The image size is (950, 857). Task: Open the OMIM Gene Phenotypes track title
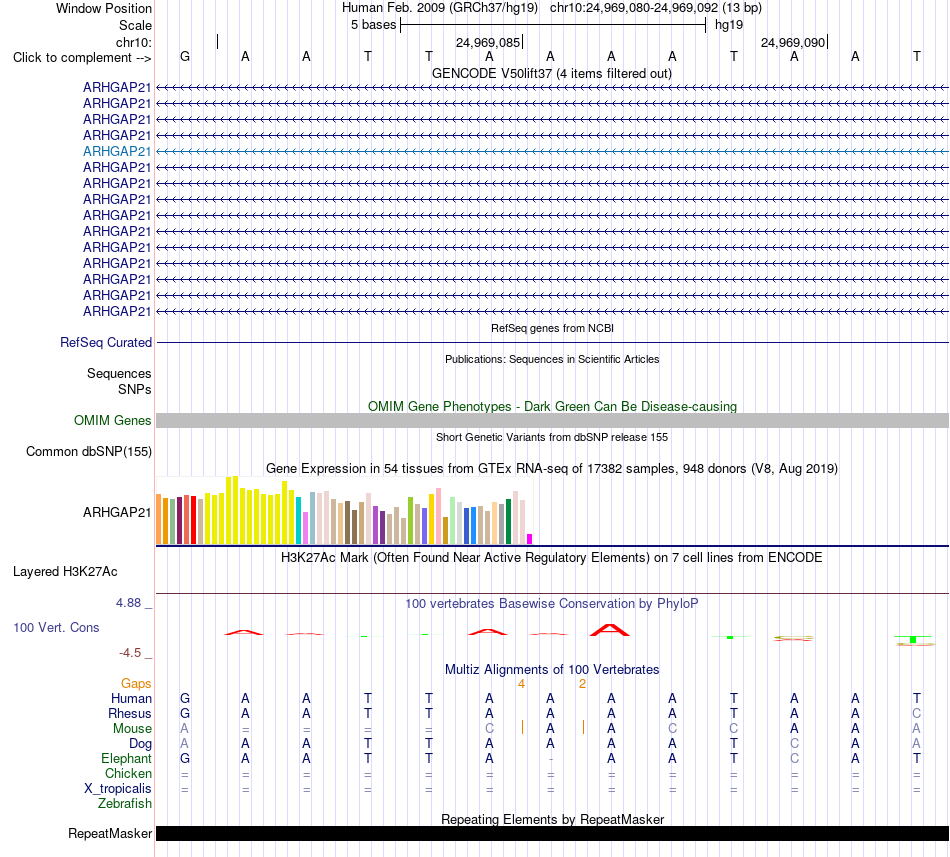pos(552,406)
